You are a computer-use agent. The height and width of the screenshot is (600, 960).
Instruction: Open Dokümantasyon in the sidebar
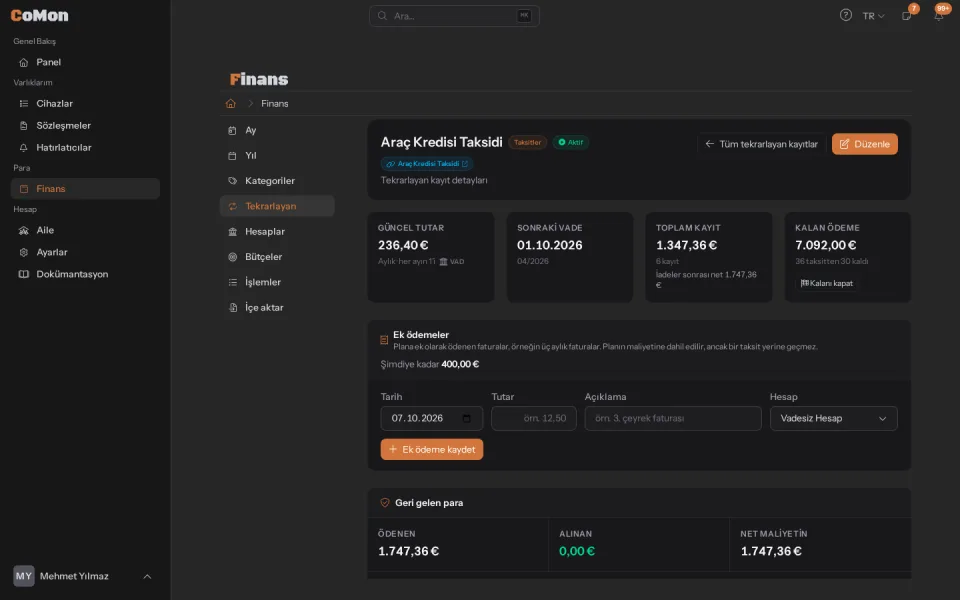click(85, 274)
